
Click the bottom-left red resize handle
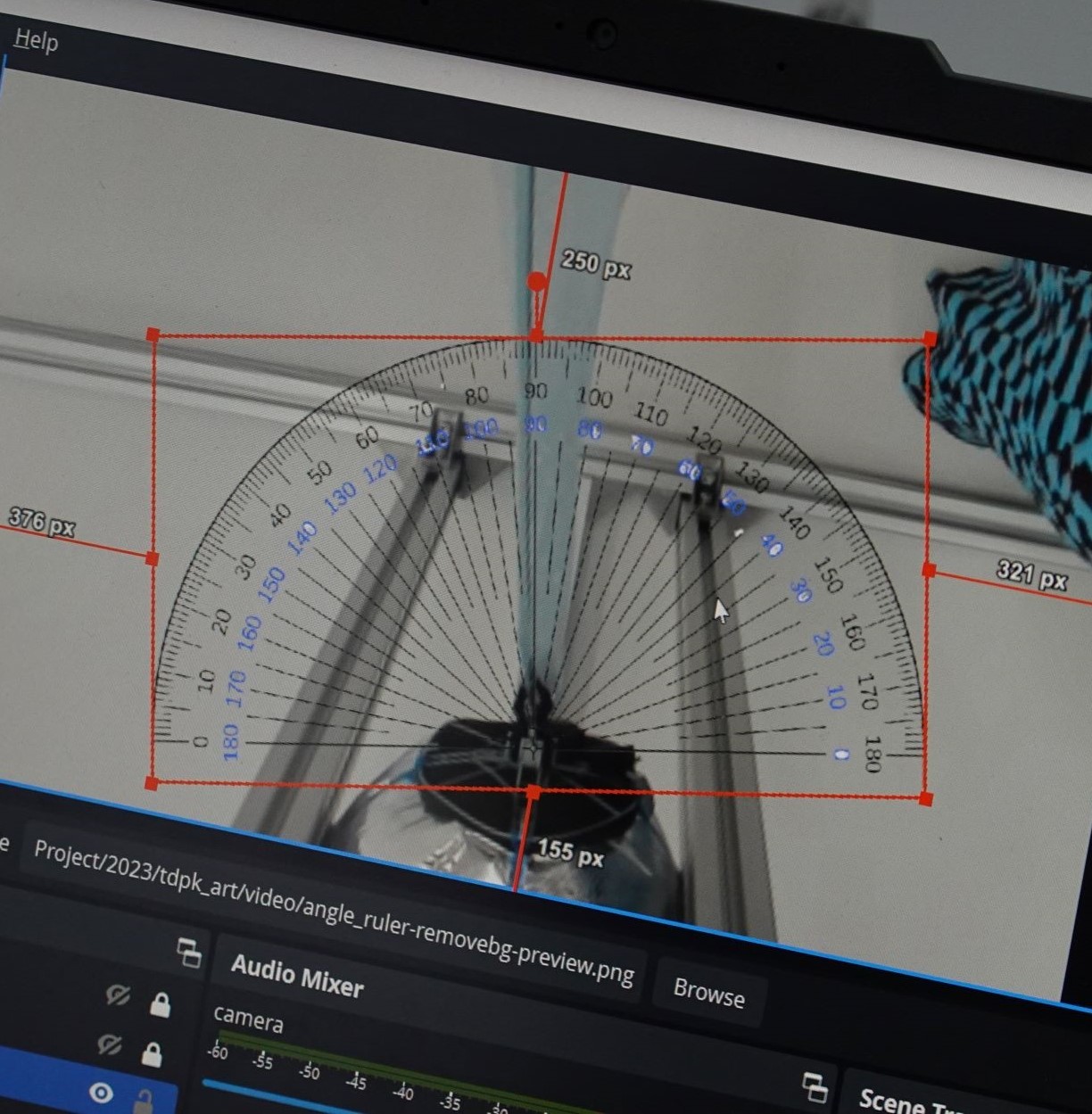(x=152, y=783)
